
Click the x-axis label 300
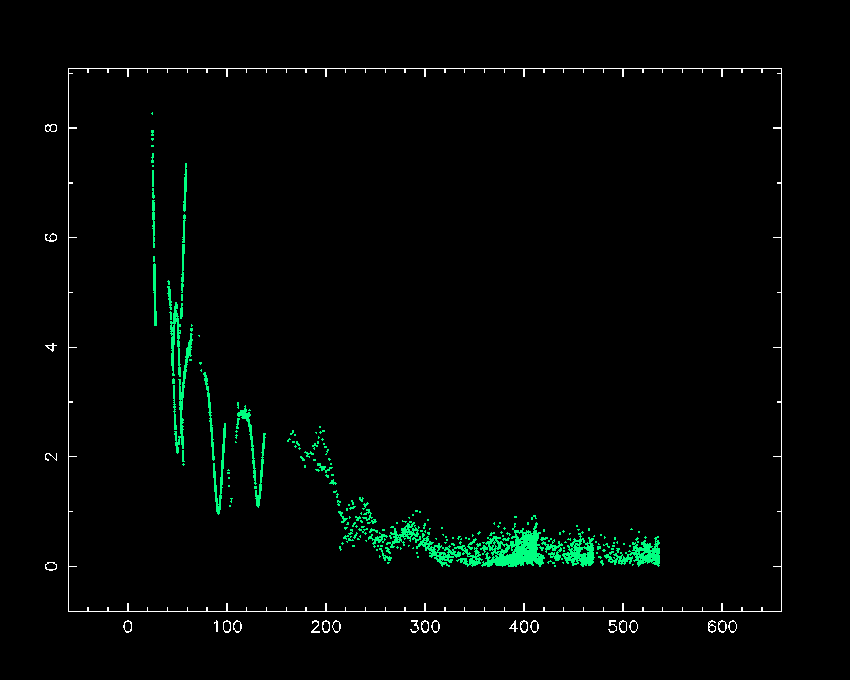point(425,627)
